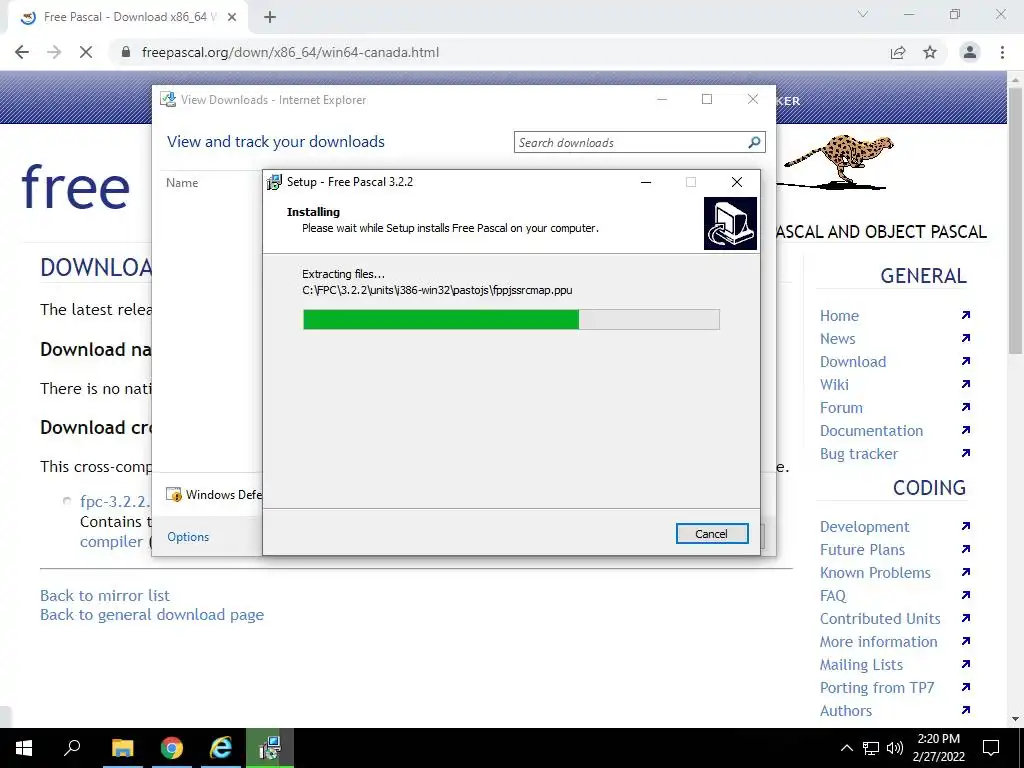
Task: Open Contributed Units link
Action: [880, 618]
